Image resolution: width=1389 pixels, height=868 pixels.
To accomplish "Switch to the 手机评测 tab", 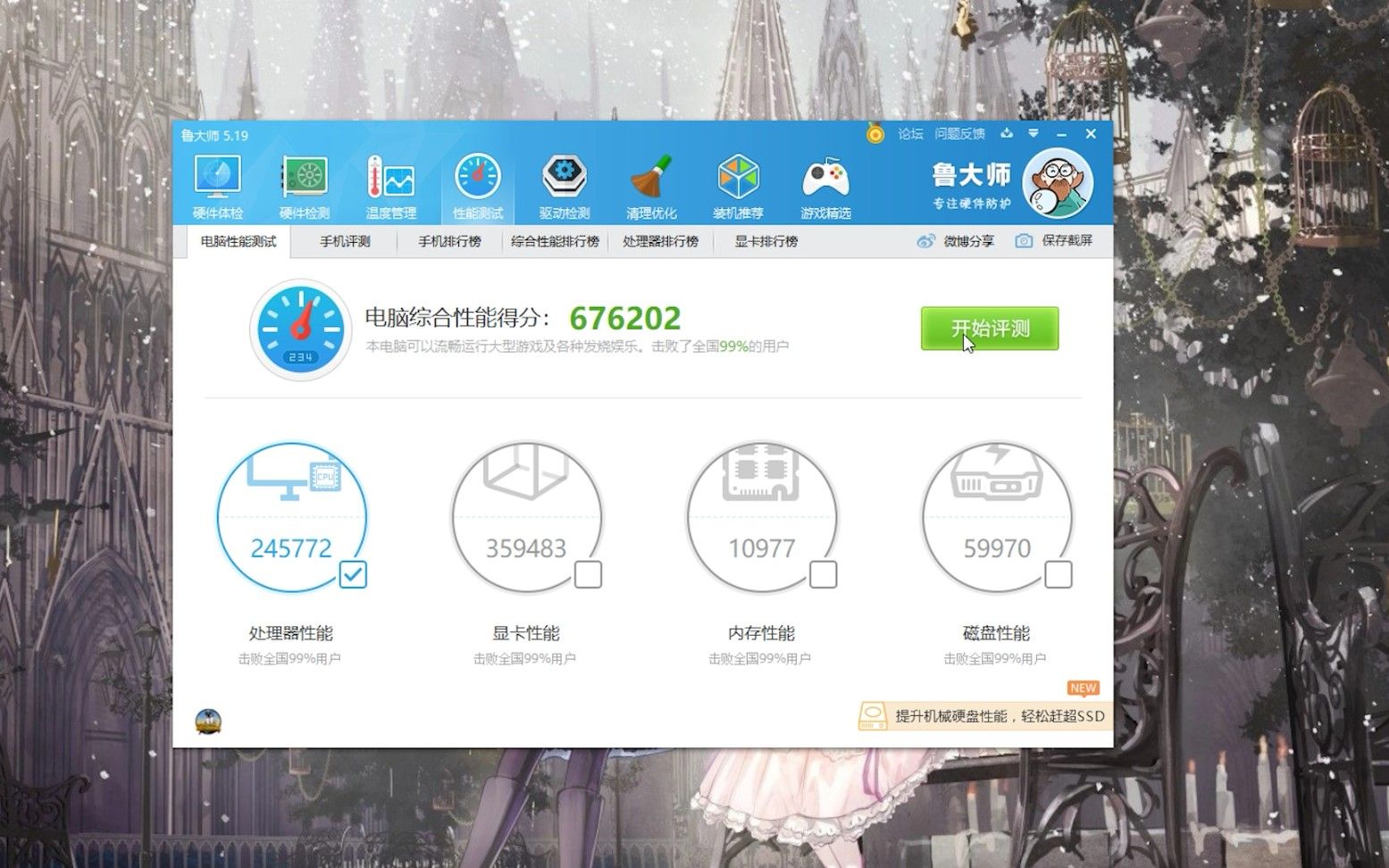I will (345, 241).
